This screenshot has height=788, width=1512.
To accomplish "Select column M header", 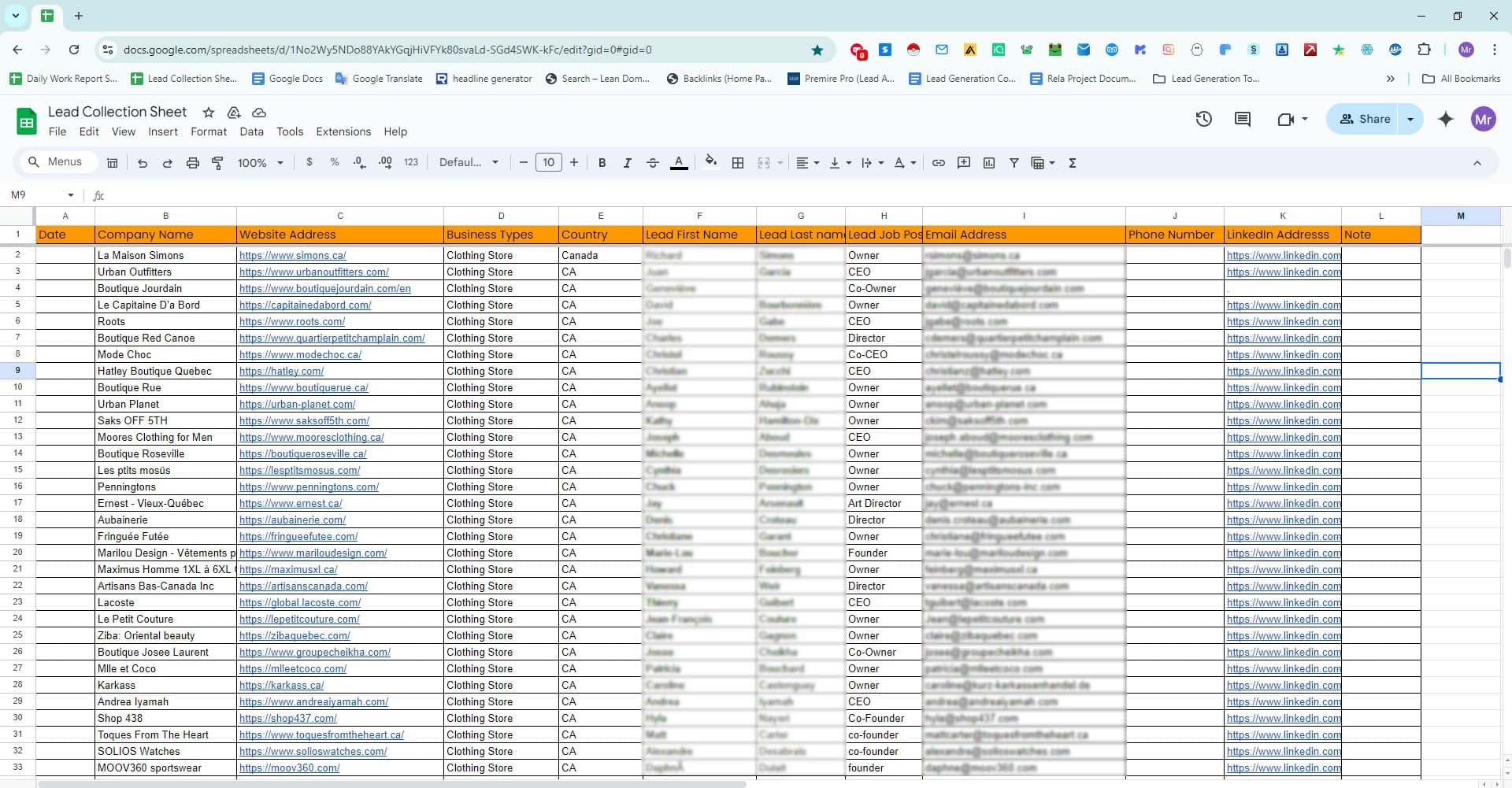I will coord(1460,216).
